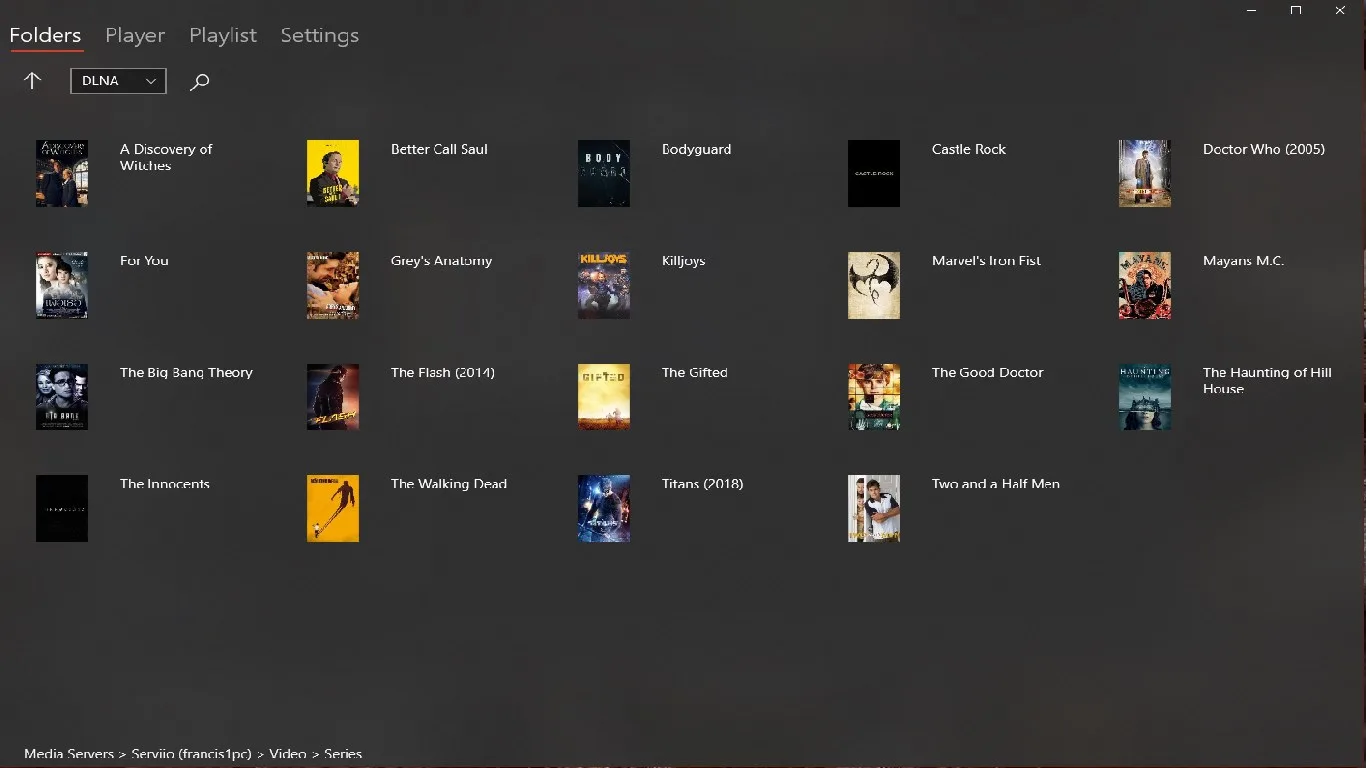The height and width of the screenshot is (768, 1366).
Task: Select the 'Marvel's Iron Fist' title text
Action: tap(986, 260)
